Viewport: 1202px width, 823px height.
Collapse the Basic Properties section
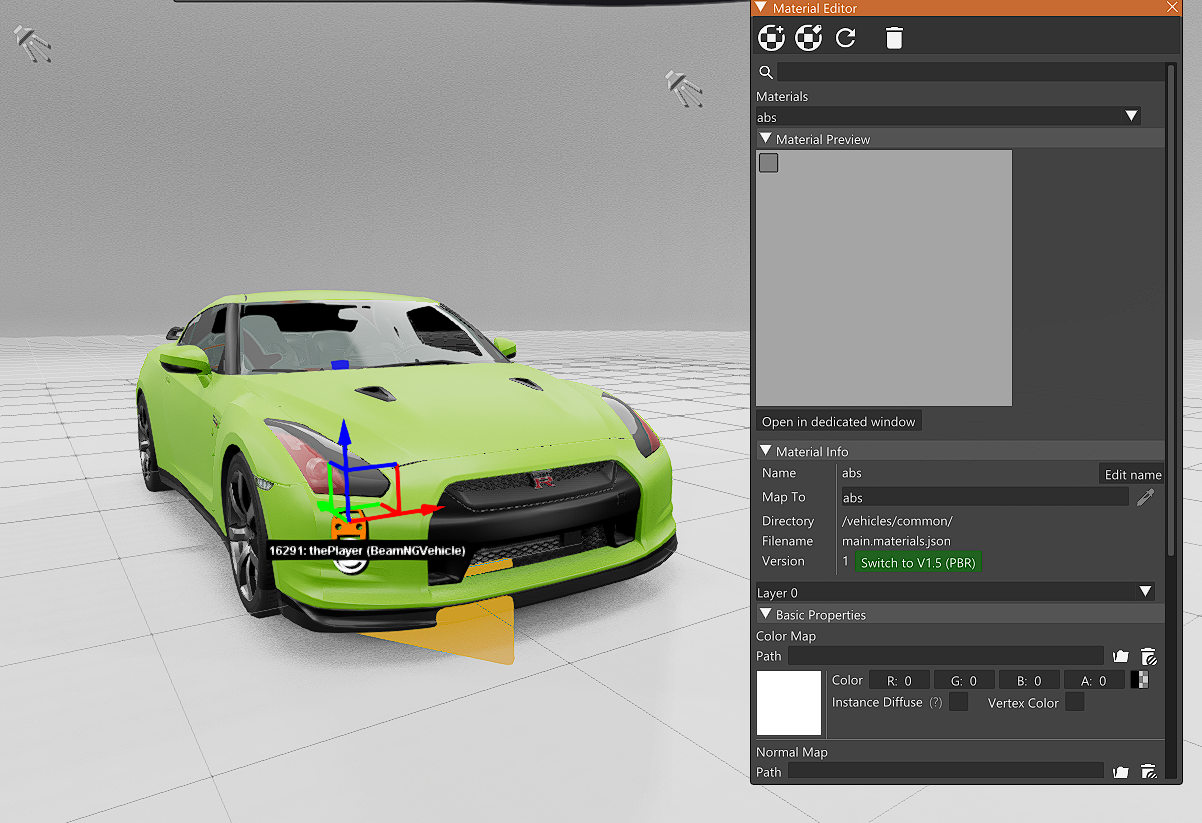tap(766, 615)
